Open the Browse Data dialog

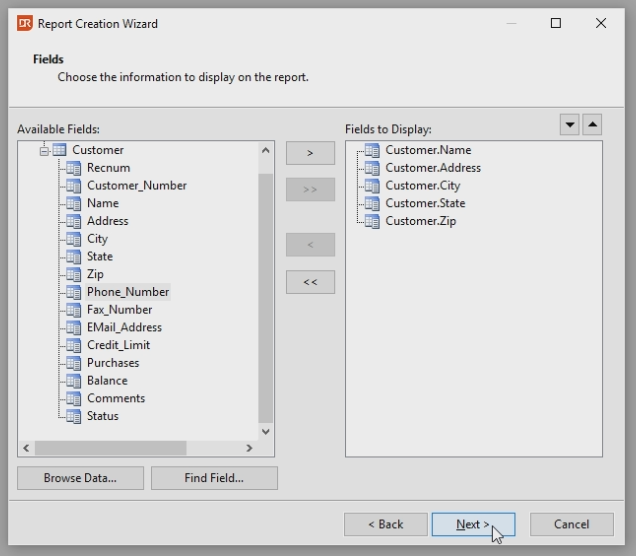pos(80,478)
